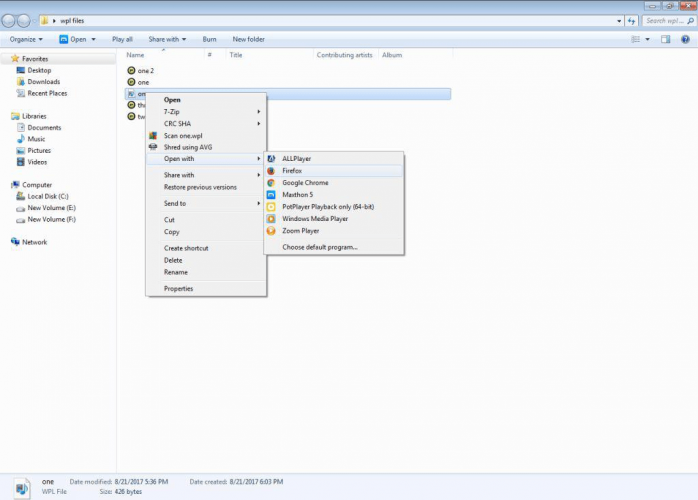Open Downloads in Favorites

pyautogui.click(x=44, y=81)
